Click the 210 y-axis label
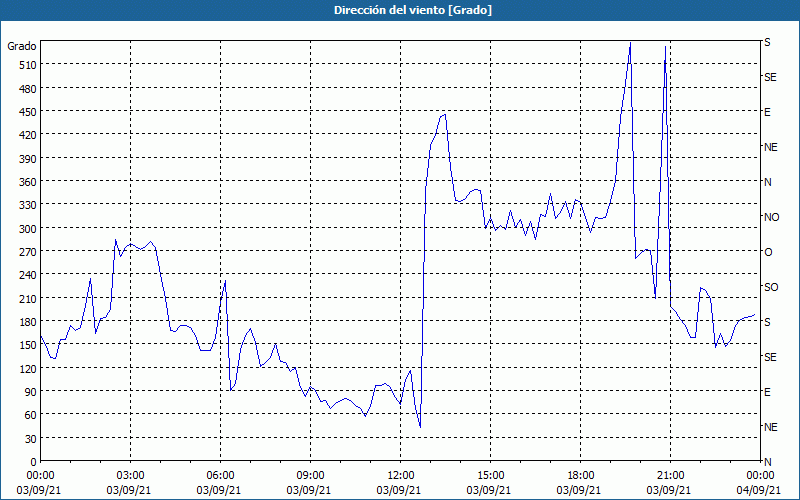Screen dimensions: 800x500 coord(28,298)
